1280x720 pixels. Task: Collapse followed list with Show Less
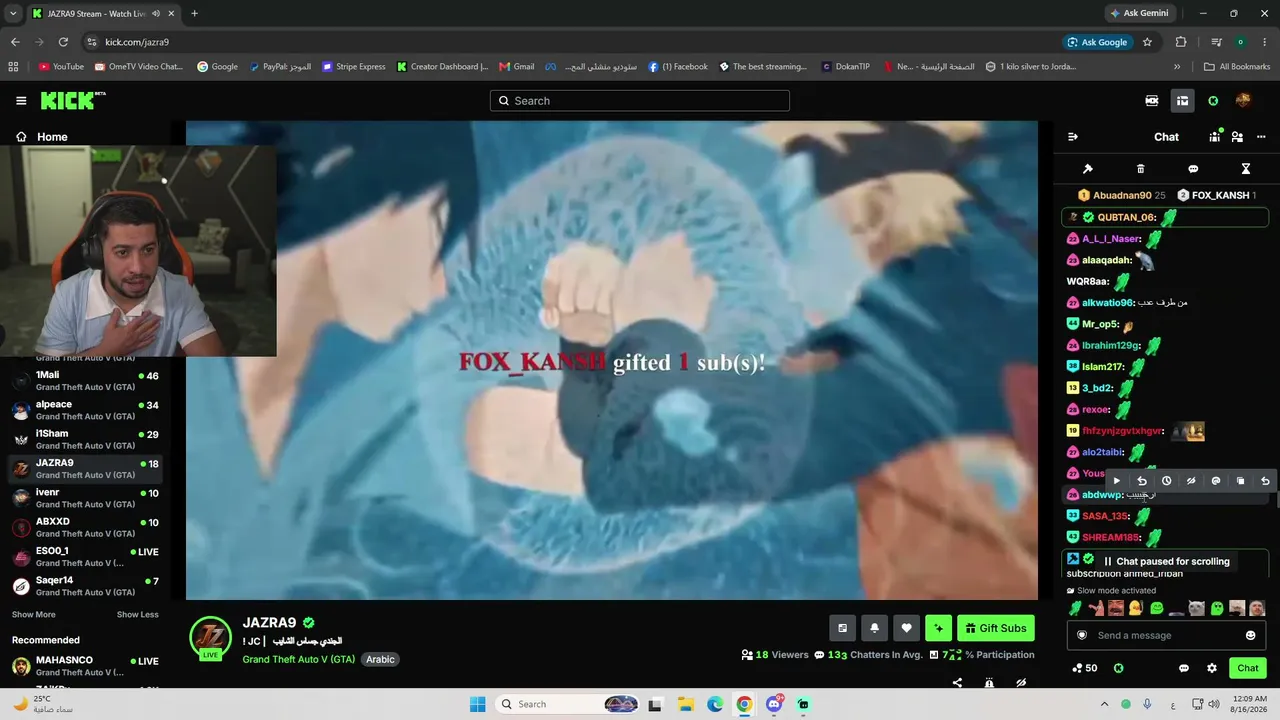point(138,614)
